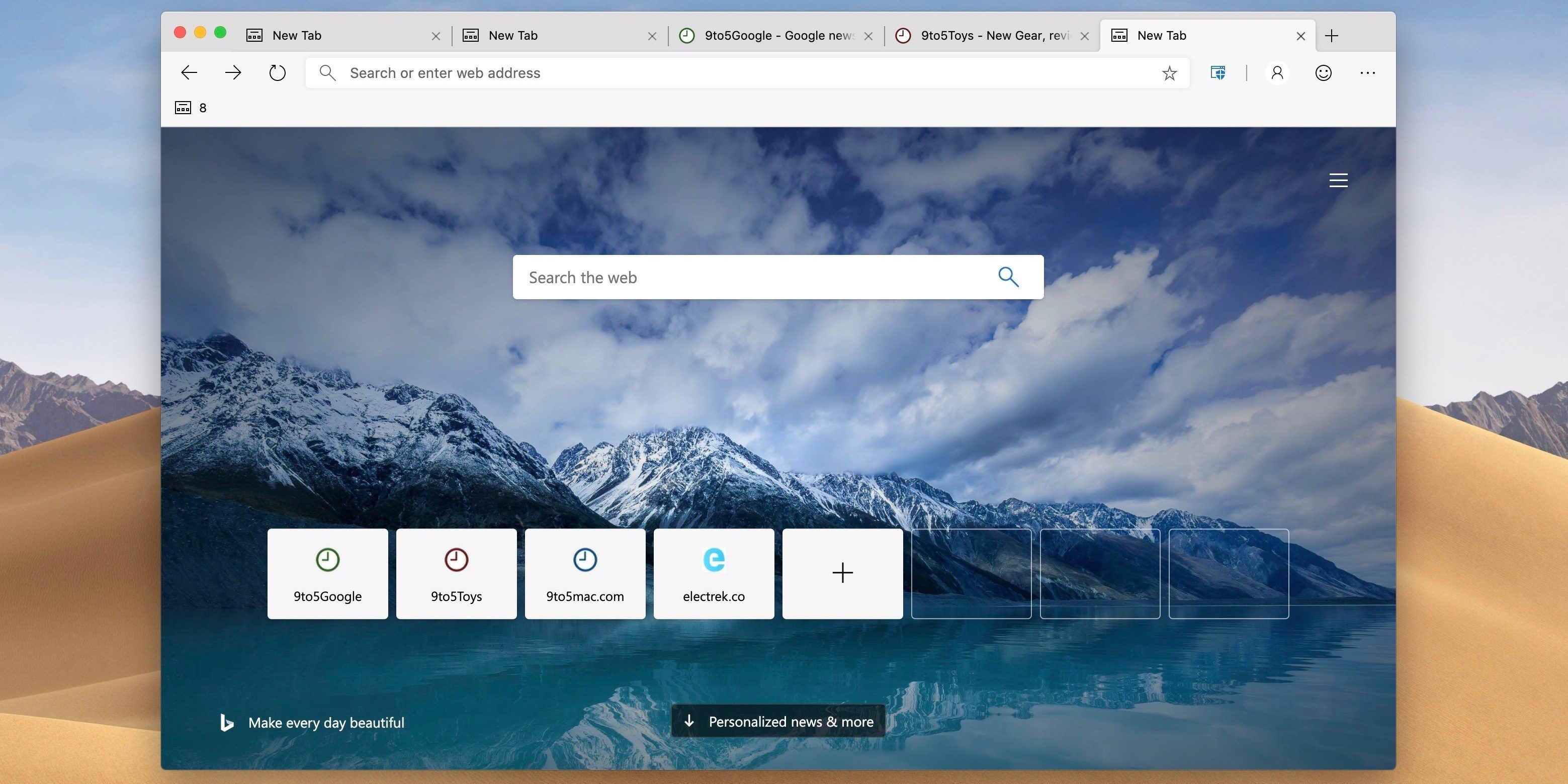Viewport: 1568px width, 784px height.
Task: Open the electrek.co quick link tile
Action: pos(714,573)
